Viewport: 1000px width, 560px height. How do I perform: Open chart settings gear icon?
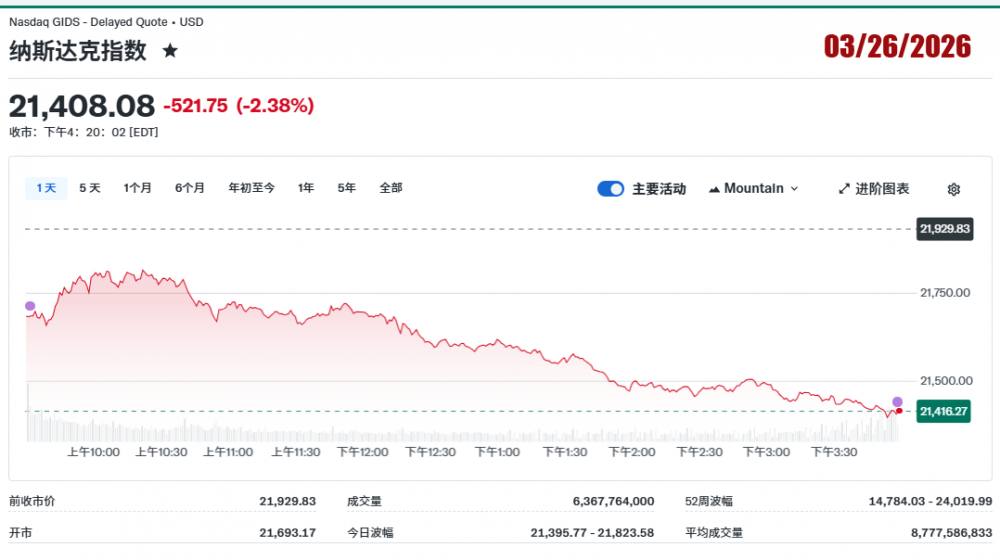tap(953, 189)
